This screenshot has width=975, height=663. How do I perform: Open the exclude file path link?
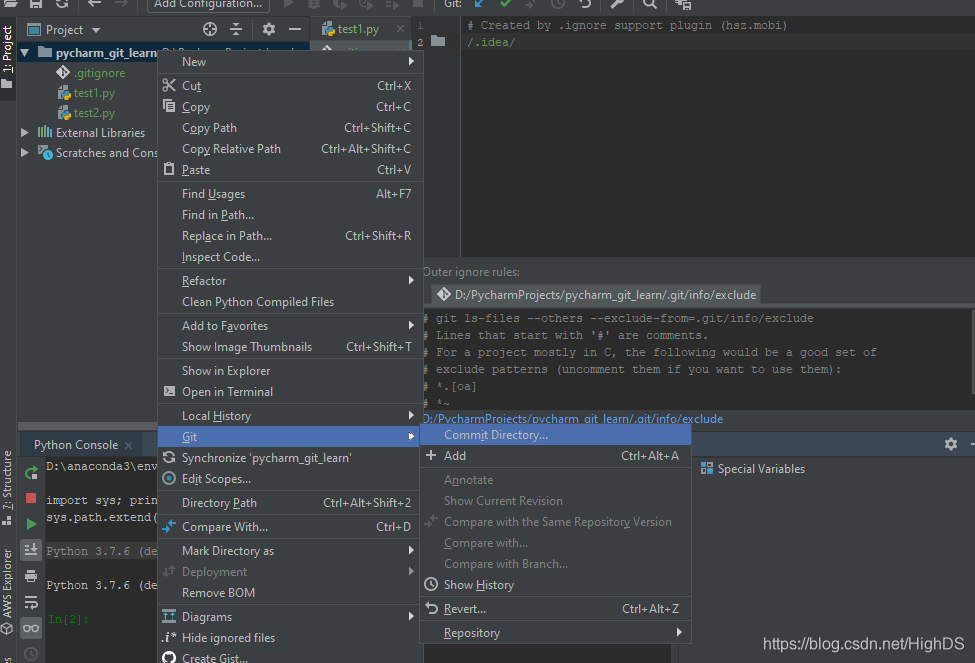[573, 419]
